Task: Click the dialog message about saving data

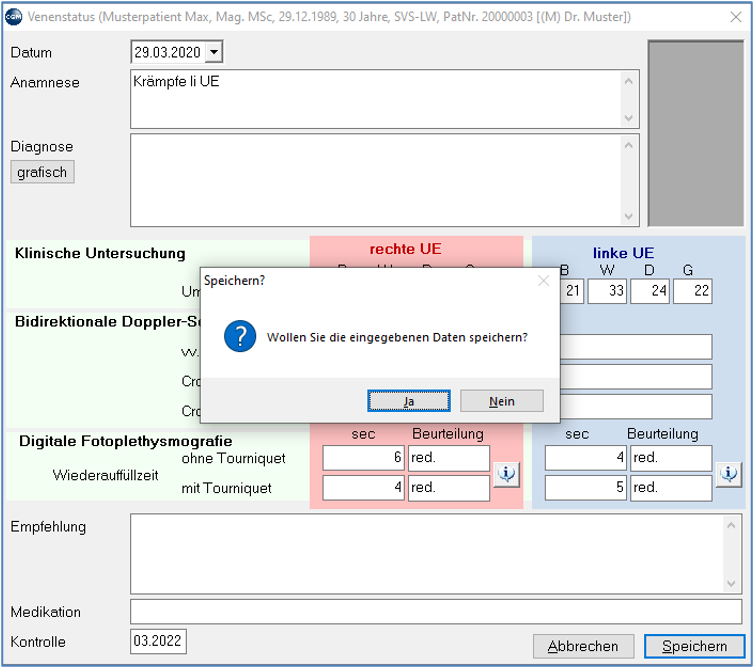Action: tap(397, 337)
